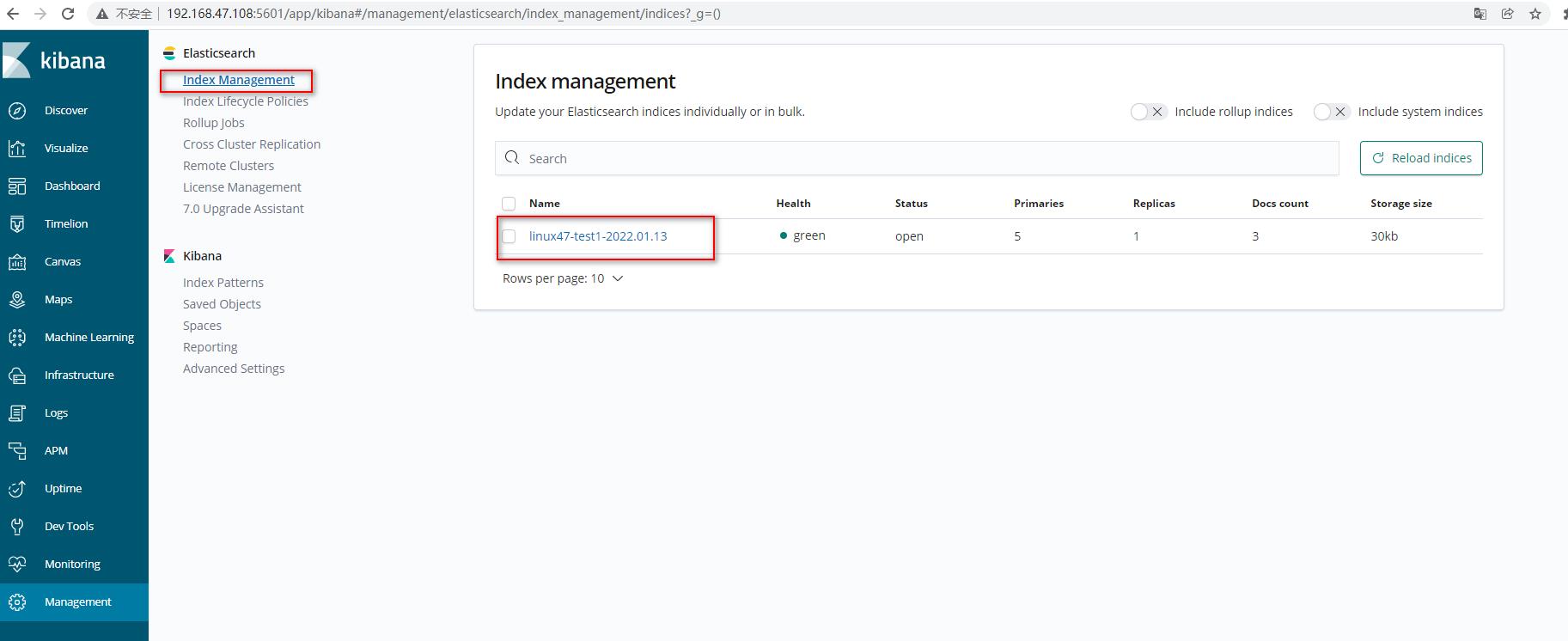
Task: Open Logs icon in sidebar
Action: tap(17, 412)
